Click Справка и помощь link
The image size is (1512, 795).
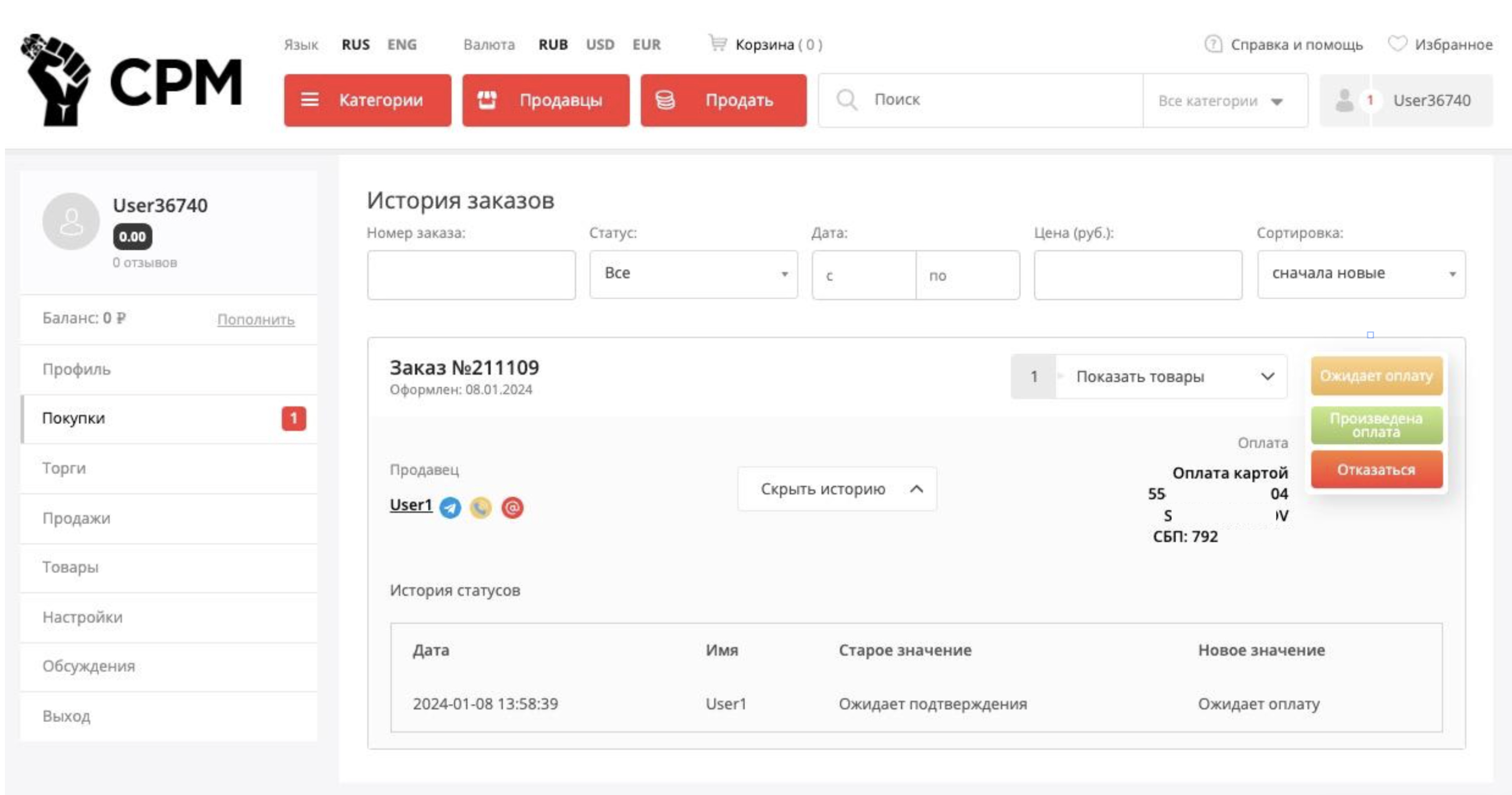pyautogui.click(x=1297, y=45)
